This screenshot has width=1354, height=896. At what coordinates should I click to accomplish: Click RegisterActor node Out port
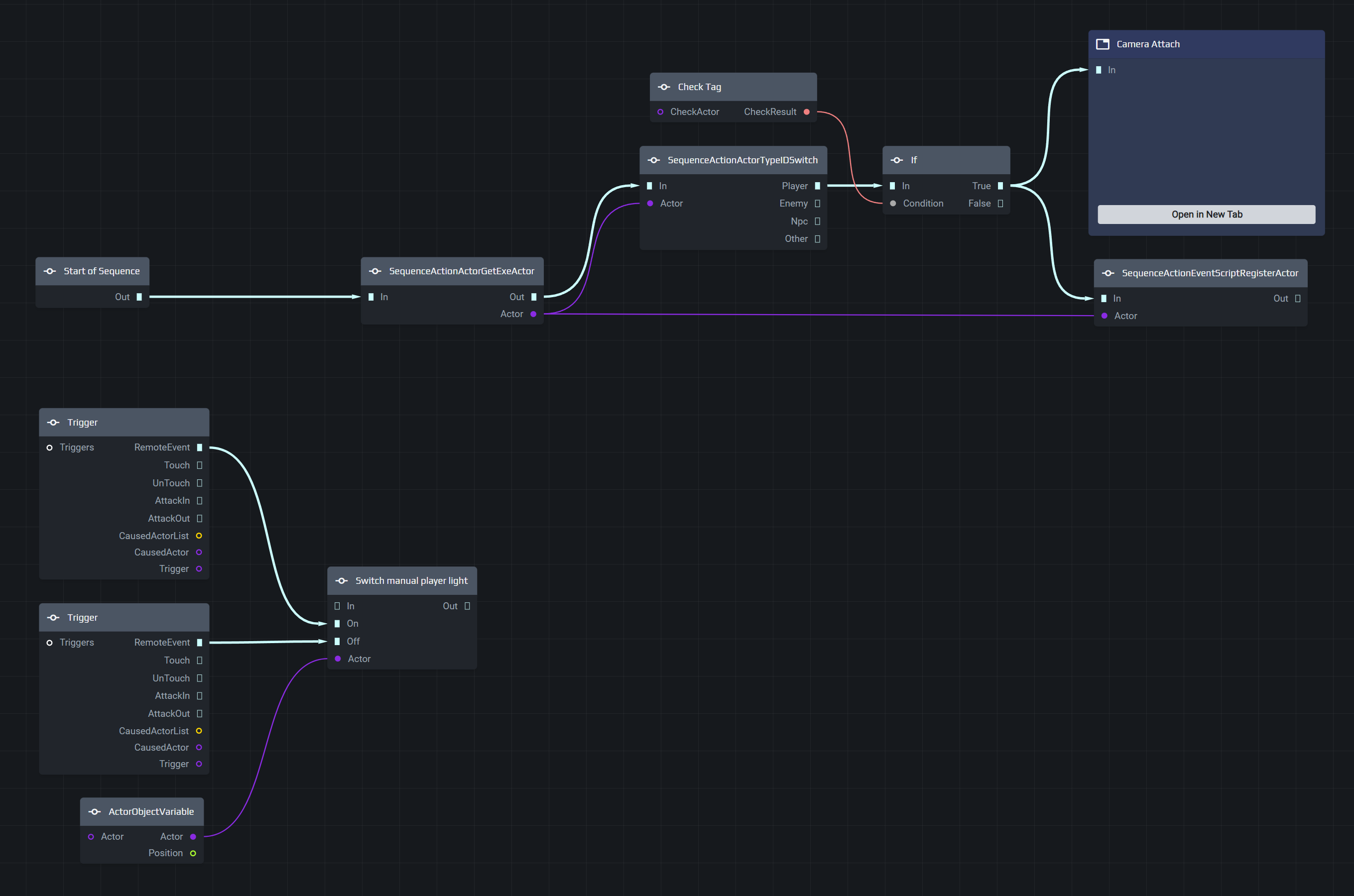click(1297, 298)
